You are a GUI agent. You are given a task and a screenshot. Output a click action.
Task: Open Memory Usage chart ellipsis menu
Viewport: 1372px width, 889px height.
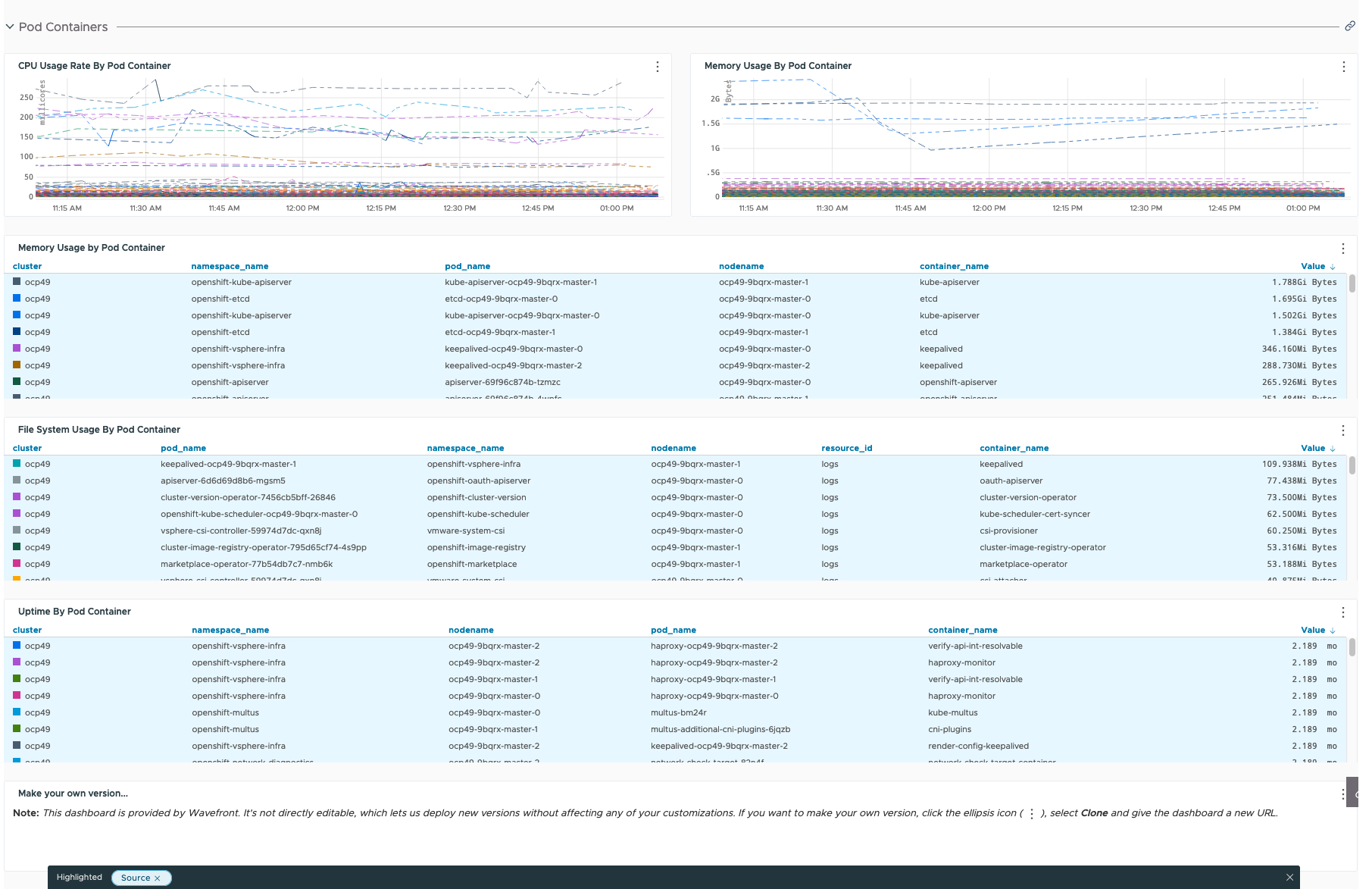click(1344, 67)
